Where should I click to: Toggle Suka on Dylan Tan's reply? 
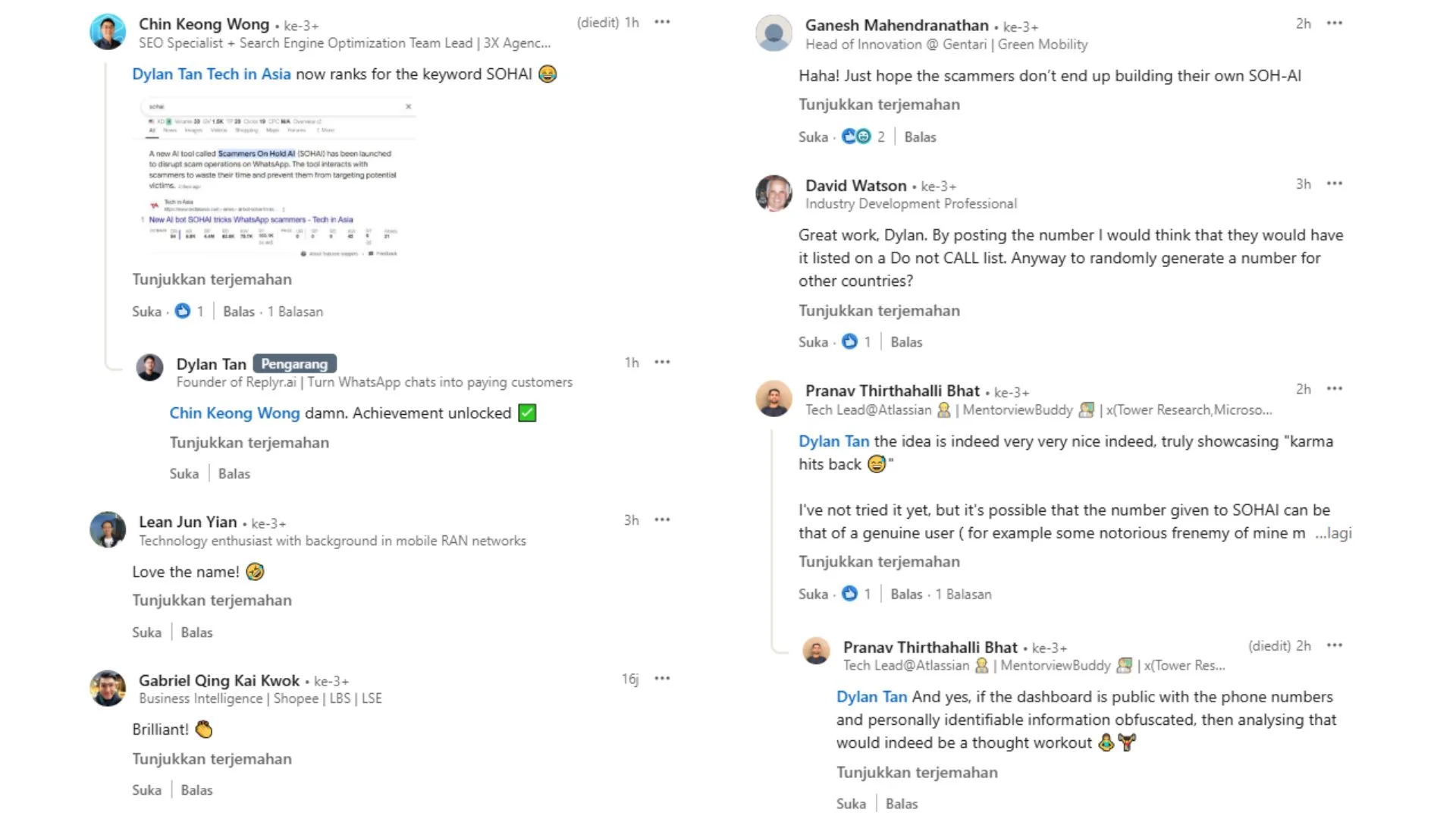click(184, 474)
